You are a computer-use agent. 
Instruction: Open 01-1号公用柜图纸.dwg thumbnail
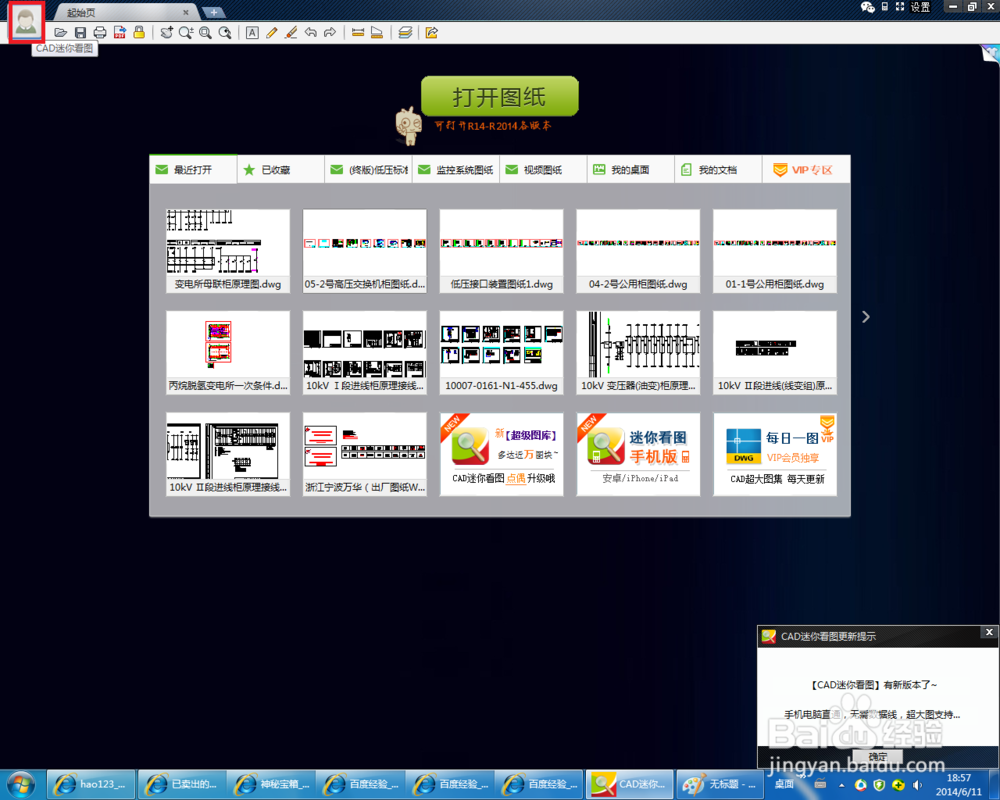point(775,251)
